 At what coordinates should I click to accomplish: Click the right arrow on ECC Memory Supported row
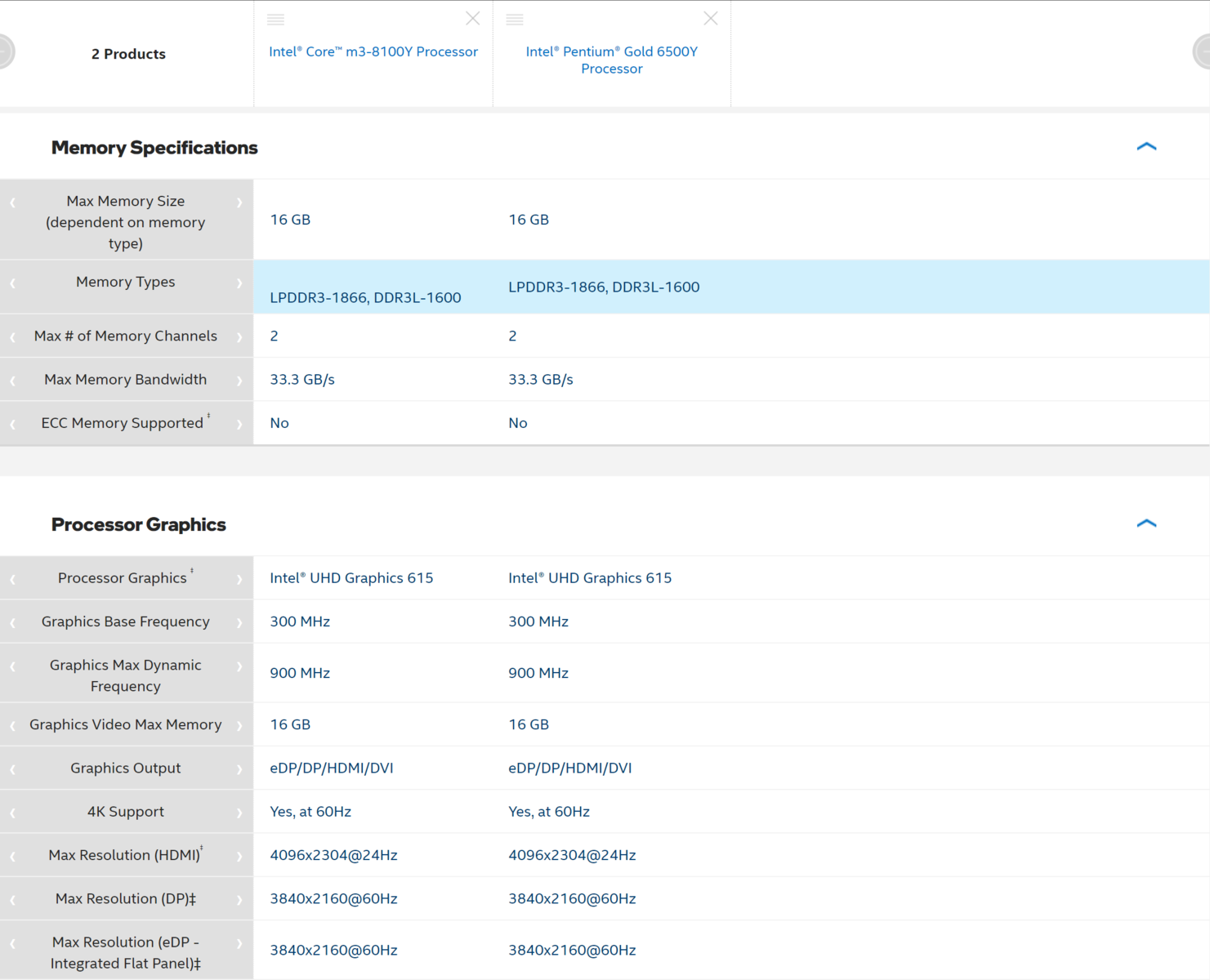pyautogui.click(x=239, y=424)
